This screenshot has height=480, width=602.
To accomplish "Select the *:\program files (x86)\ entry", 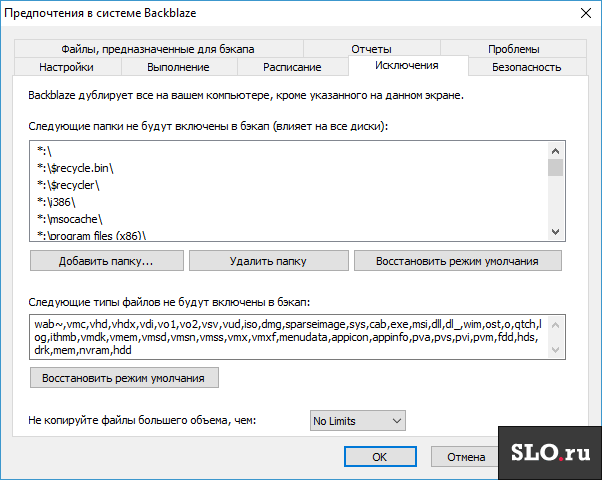I will [91, 235].
